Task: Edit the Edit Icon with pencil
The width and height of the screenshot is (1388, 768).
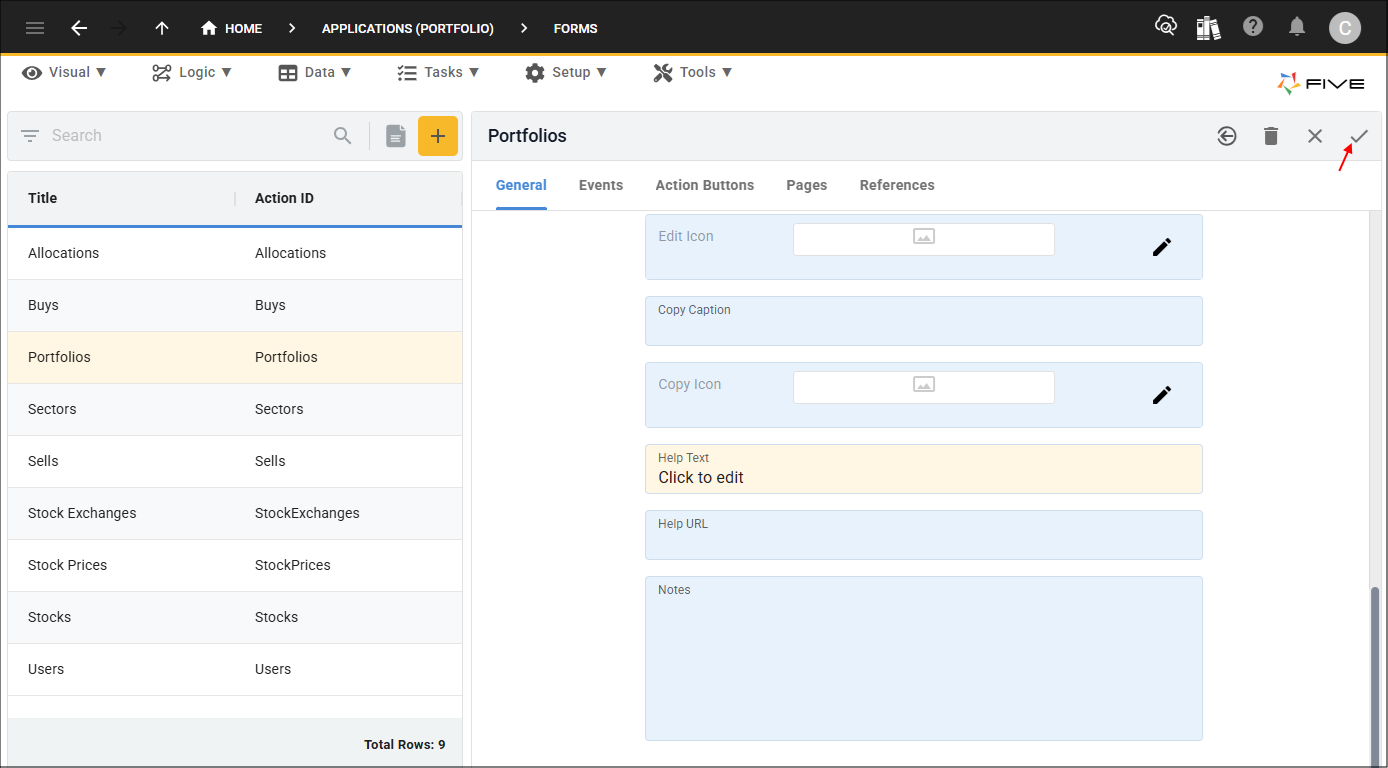Action: coord(1161,247)
